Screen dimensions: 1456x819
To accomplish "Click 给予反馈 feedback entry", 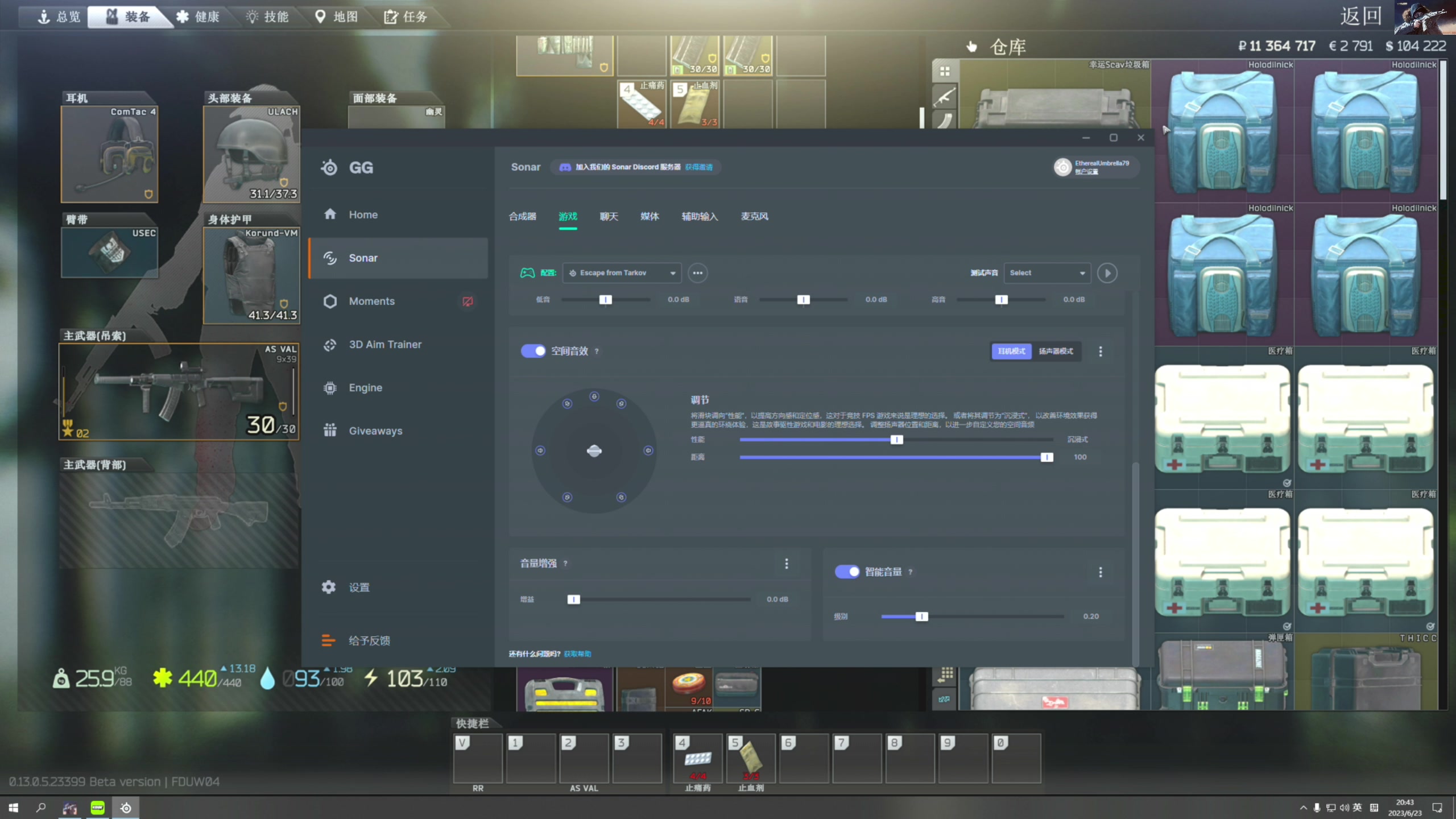I will click(356, 640).
